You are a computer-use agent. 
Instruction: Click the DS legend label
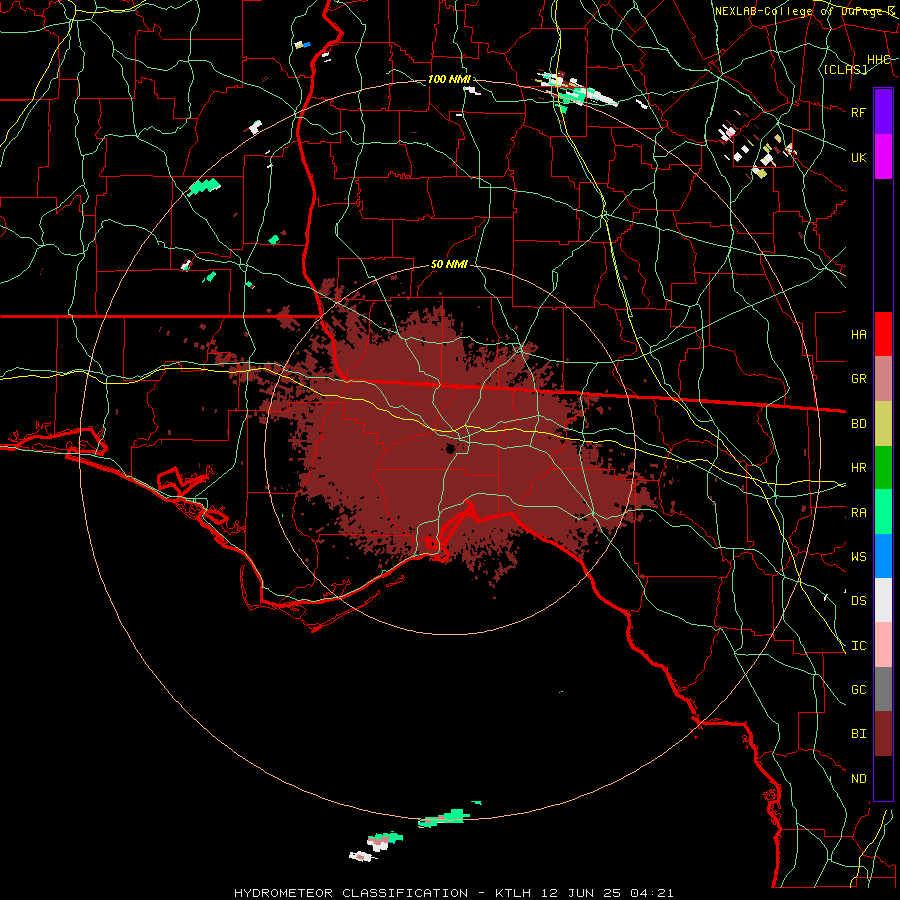pos(858,601)
